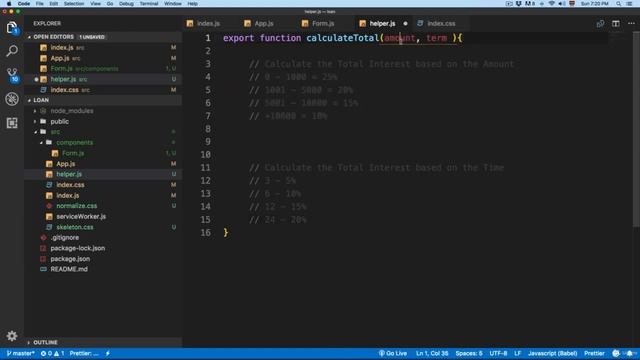Open the editor More Actions menu
This screenshot has height=360, width=640.
631,24
